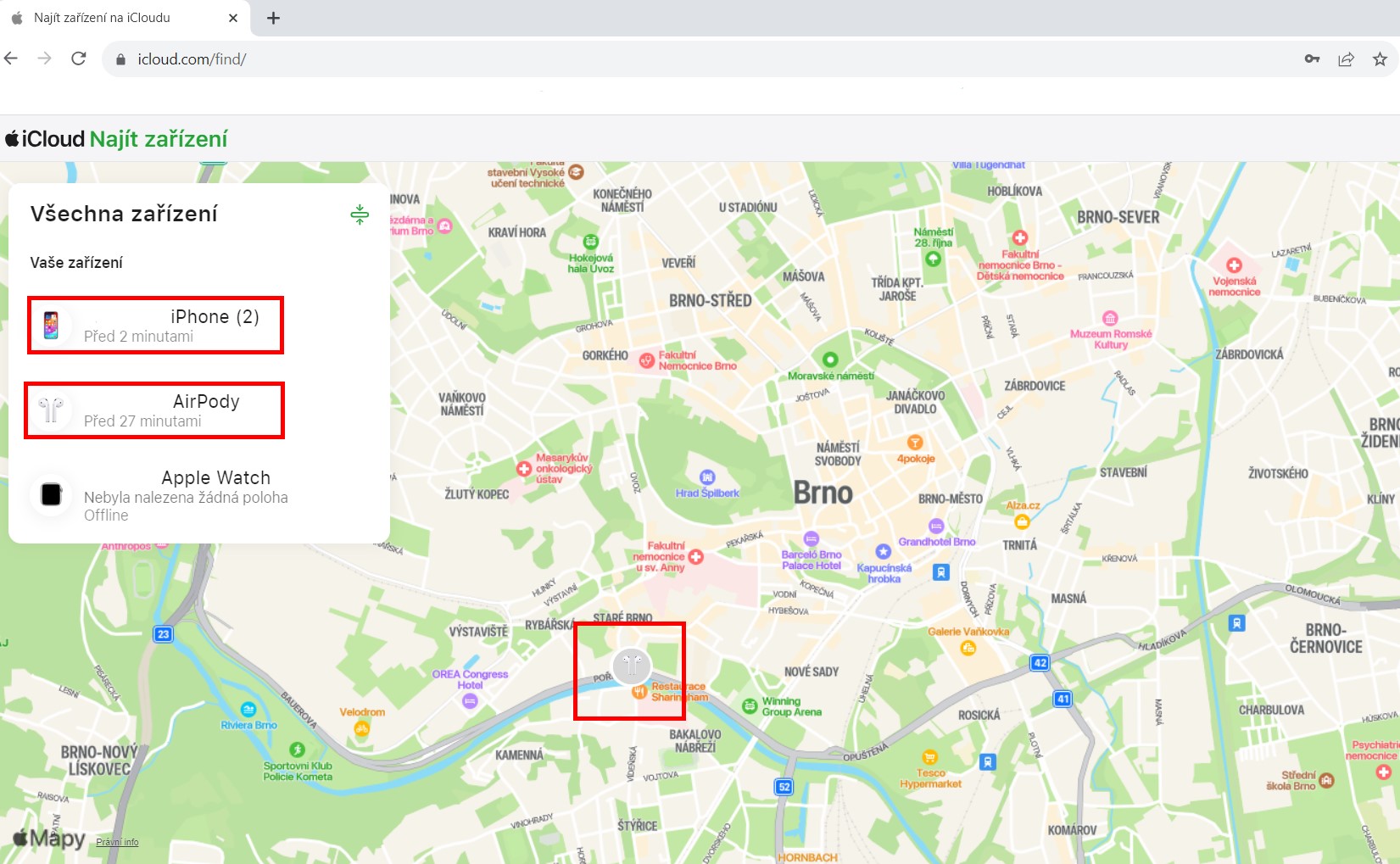Click Hrad Špilberk map pin

707,477
